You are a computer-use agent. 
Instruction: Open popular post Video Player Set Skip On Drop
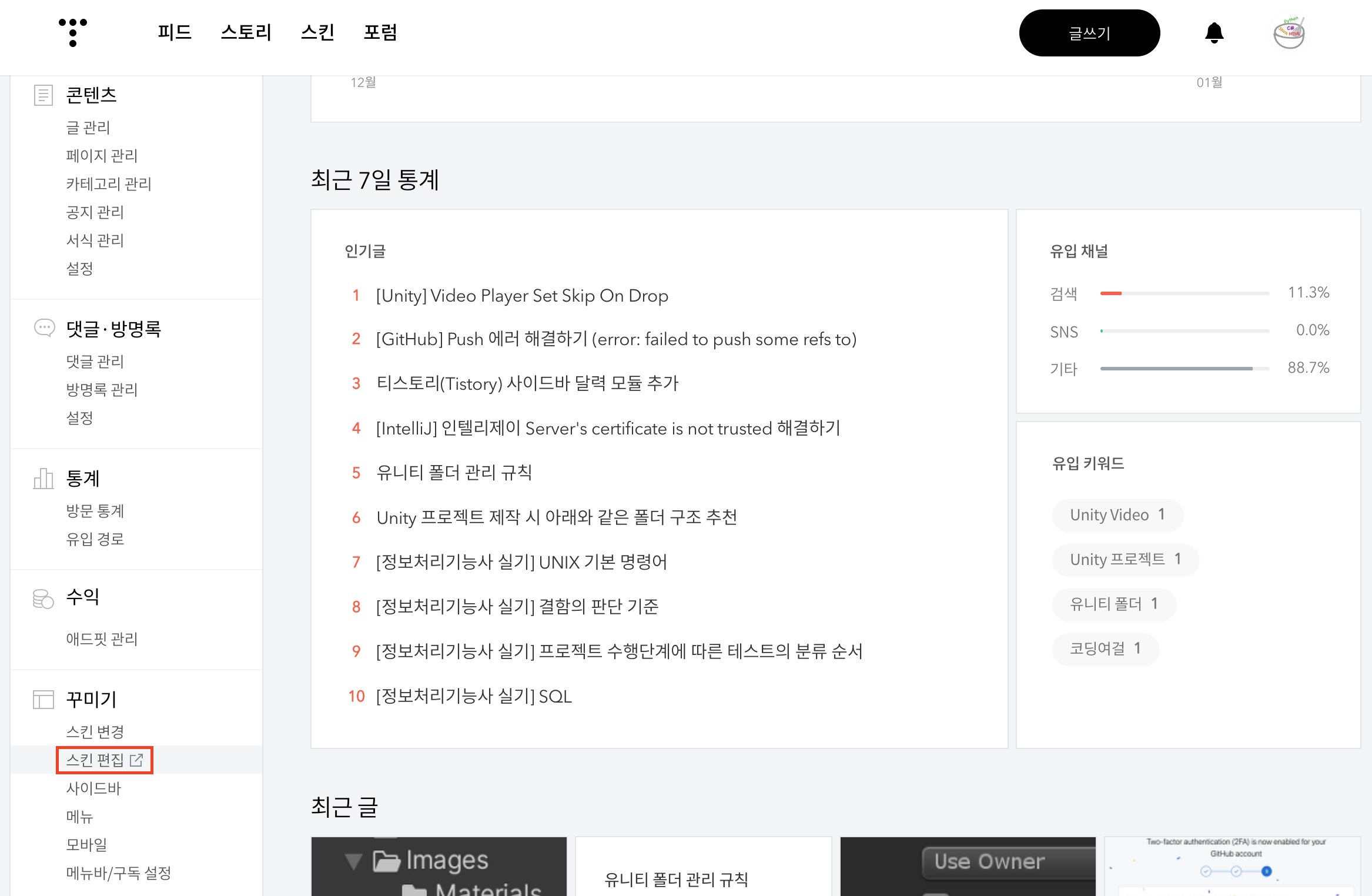tap(522, 296)
